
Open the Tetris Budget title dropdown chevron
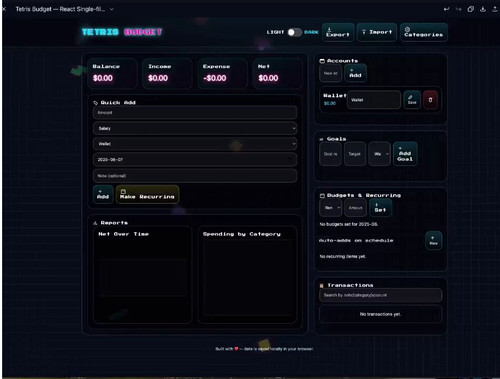coord(112,9)
